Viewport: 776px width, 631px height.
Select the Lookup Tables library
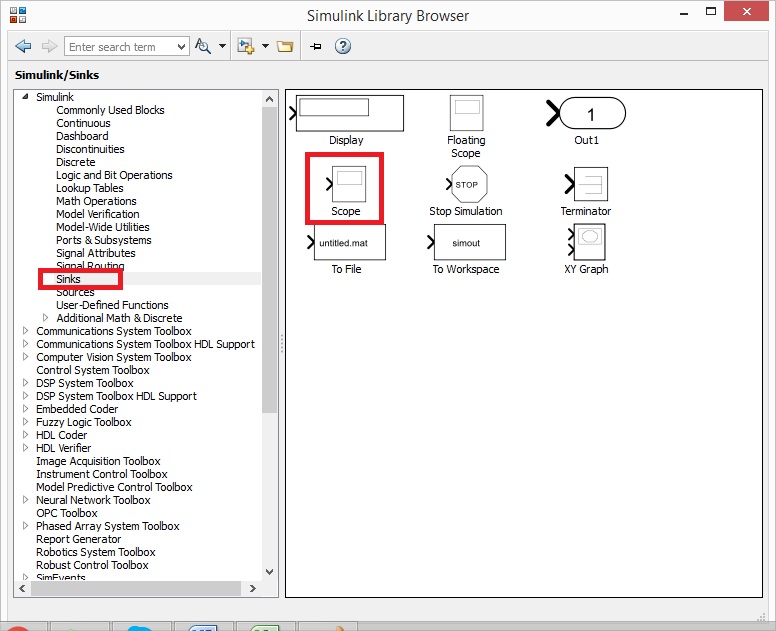tap(90, 188)
